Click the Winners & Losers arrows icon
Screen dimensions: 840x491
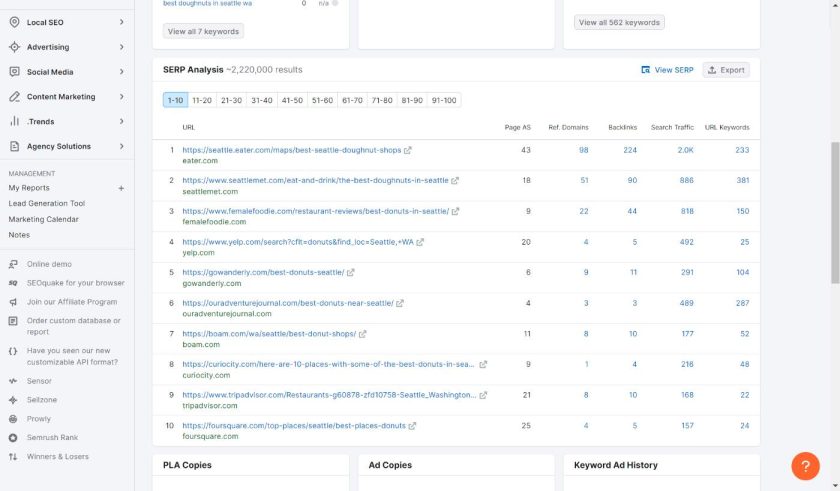click(13, 457)
